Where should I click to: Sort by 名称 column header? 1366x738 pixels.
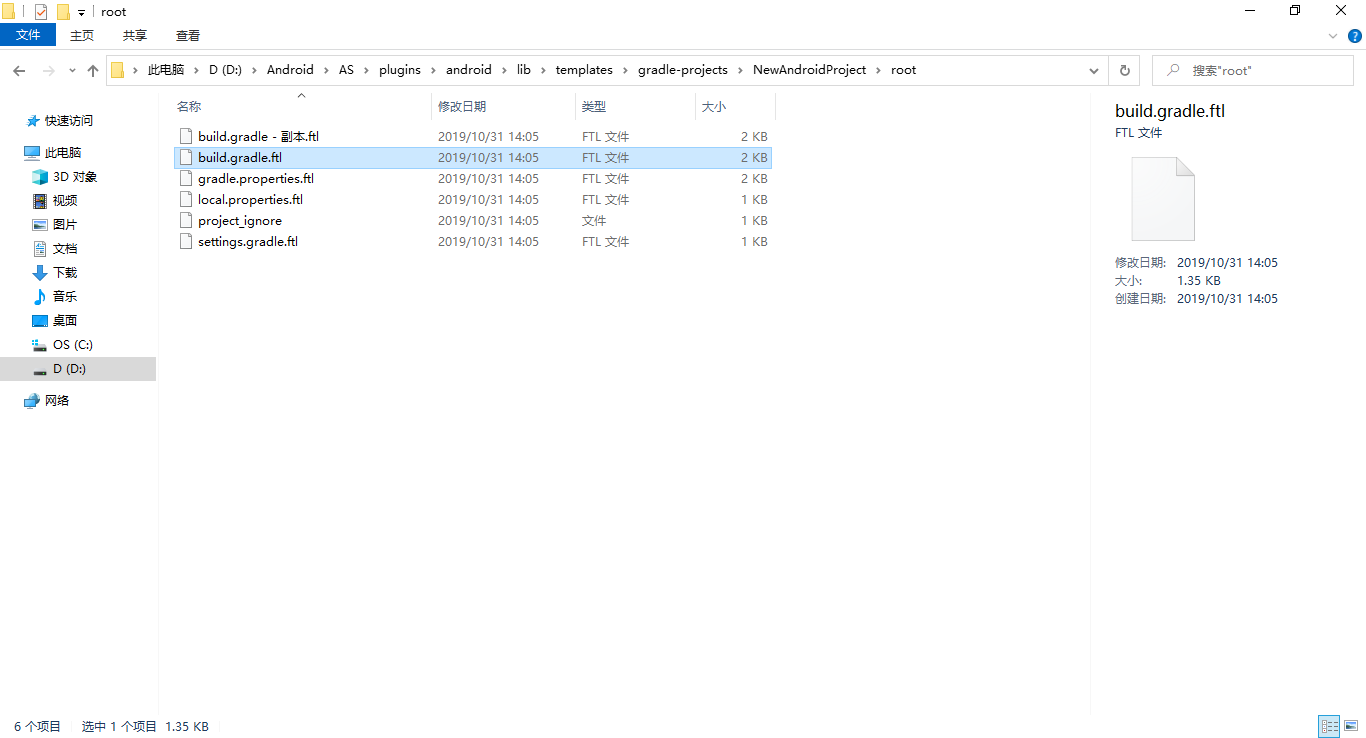[x=301, y=106]
